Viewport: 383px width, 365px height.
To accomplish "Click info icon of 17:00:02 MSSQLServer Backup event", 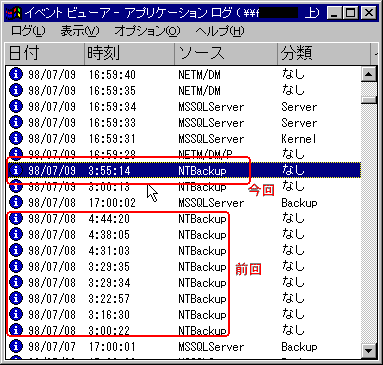I will [16, 202].
